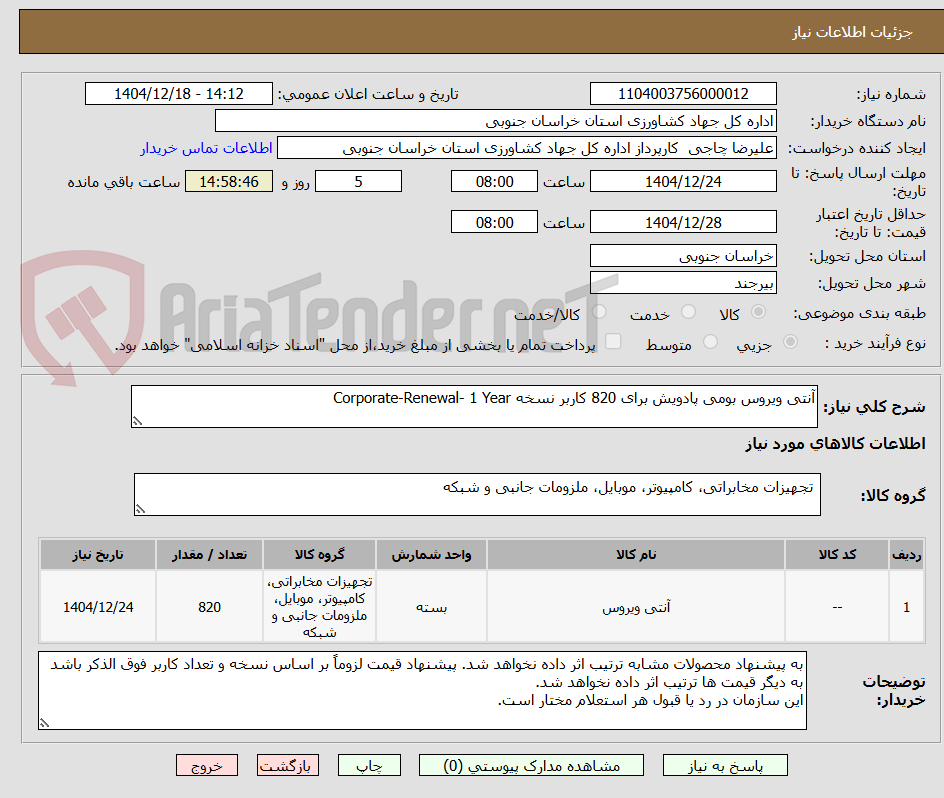944x798 pixels.
Task: Click the delivery province خراسان جنوبی field
Action: (683, 256)
